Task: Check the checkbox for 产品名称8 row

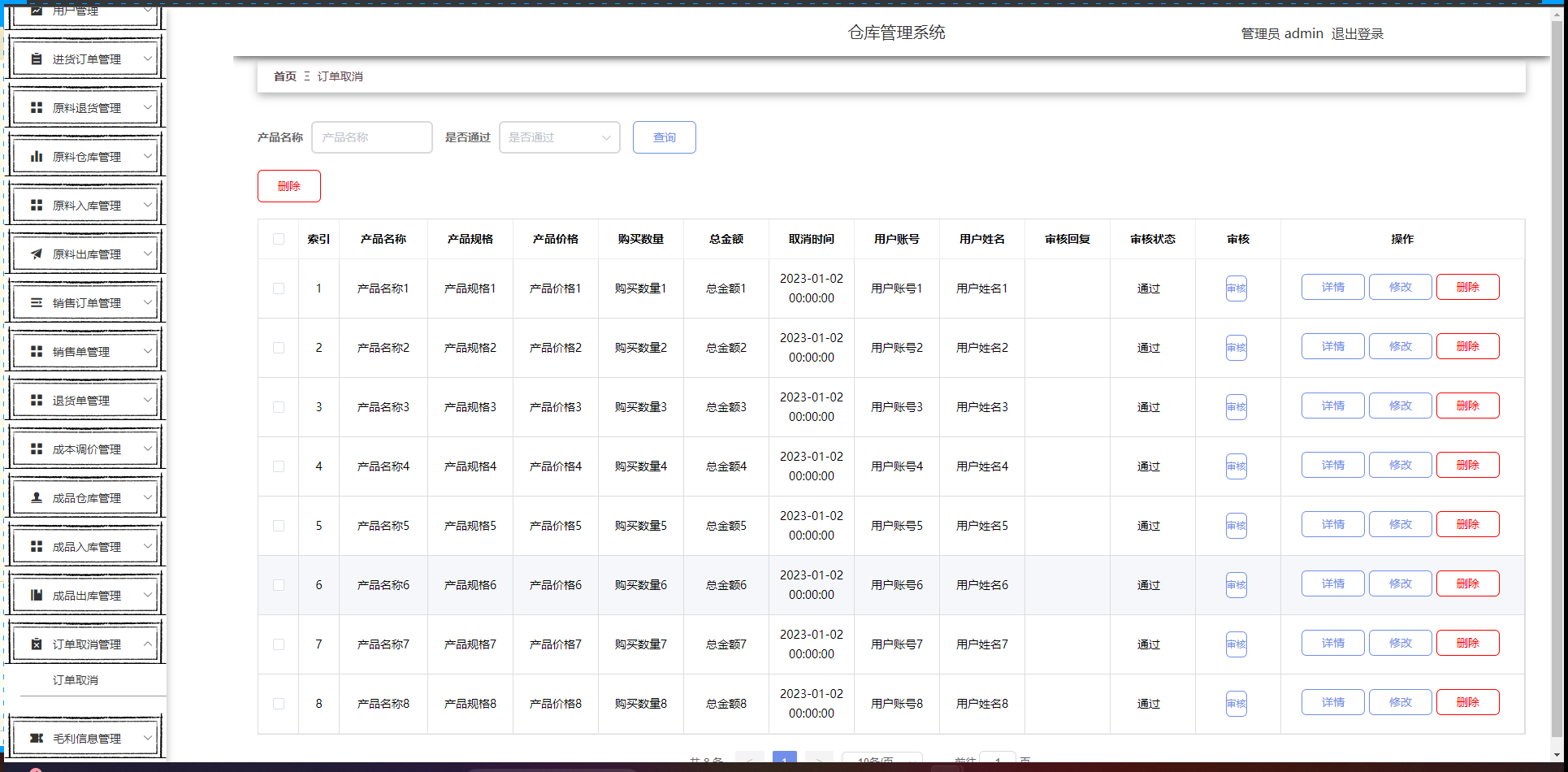Action: click(x=279, y=704)
